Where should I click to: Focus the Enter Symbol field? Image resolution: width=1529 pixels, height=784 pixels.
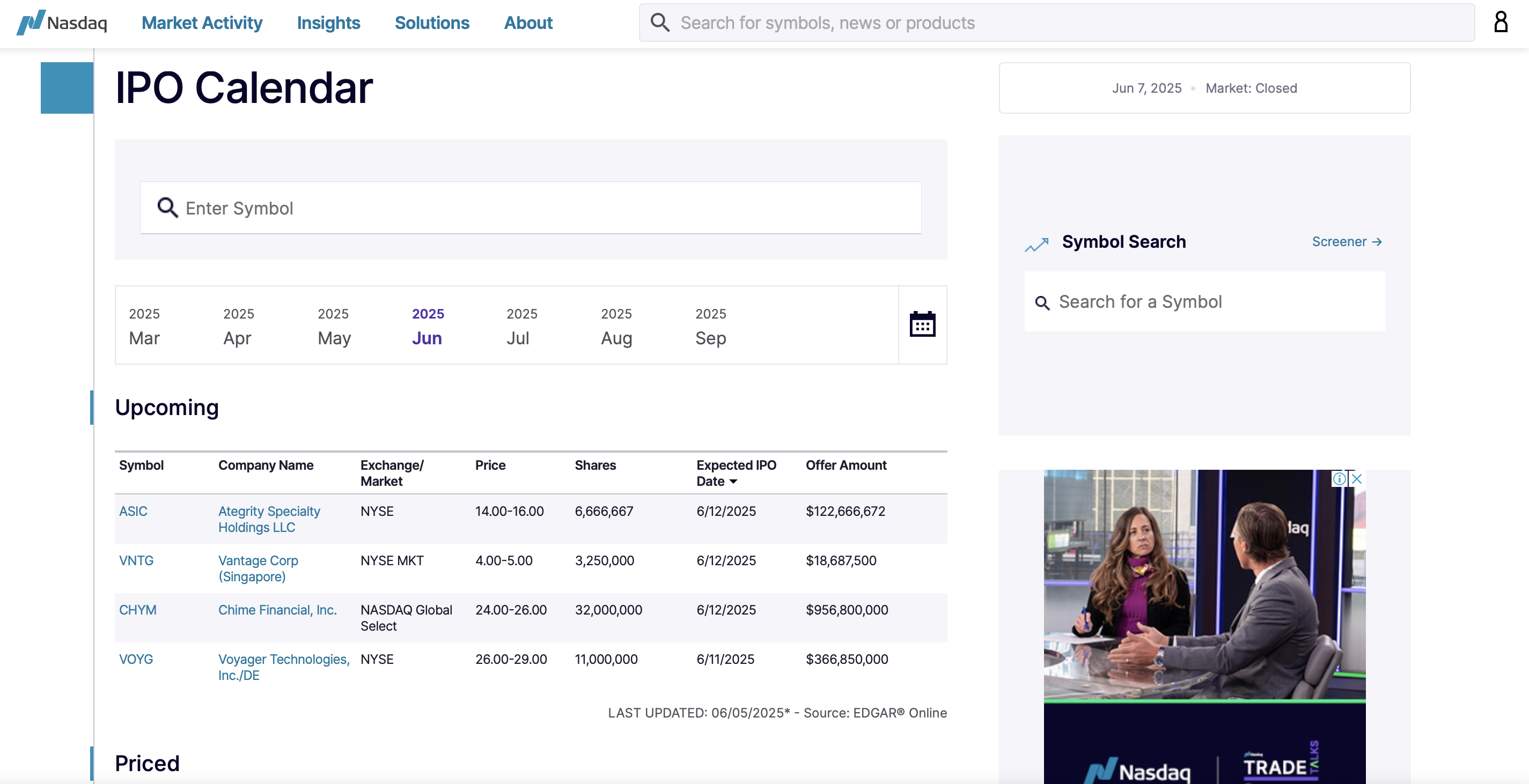coord(531,208)
